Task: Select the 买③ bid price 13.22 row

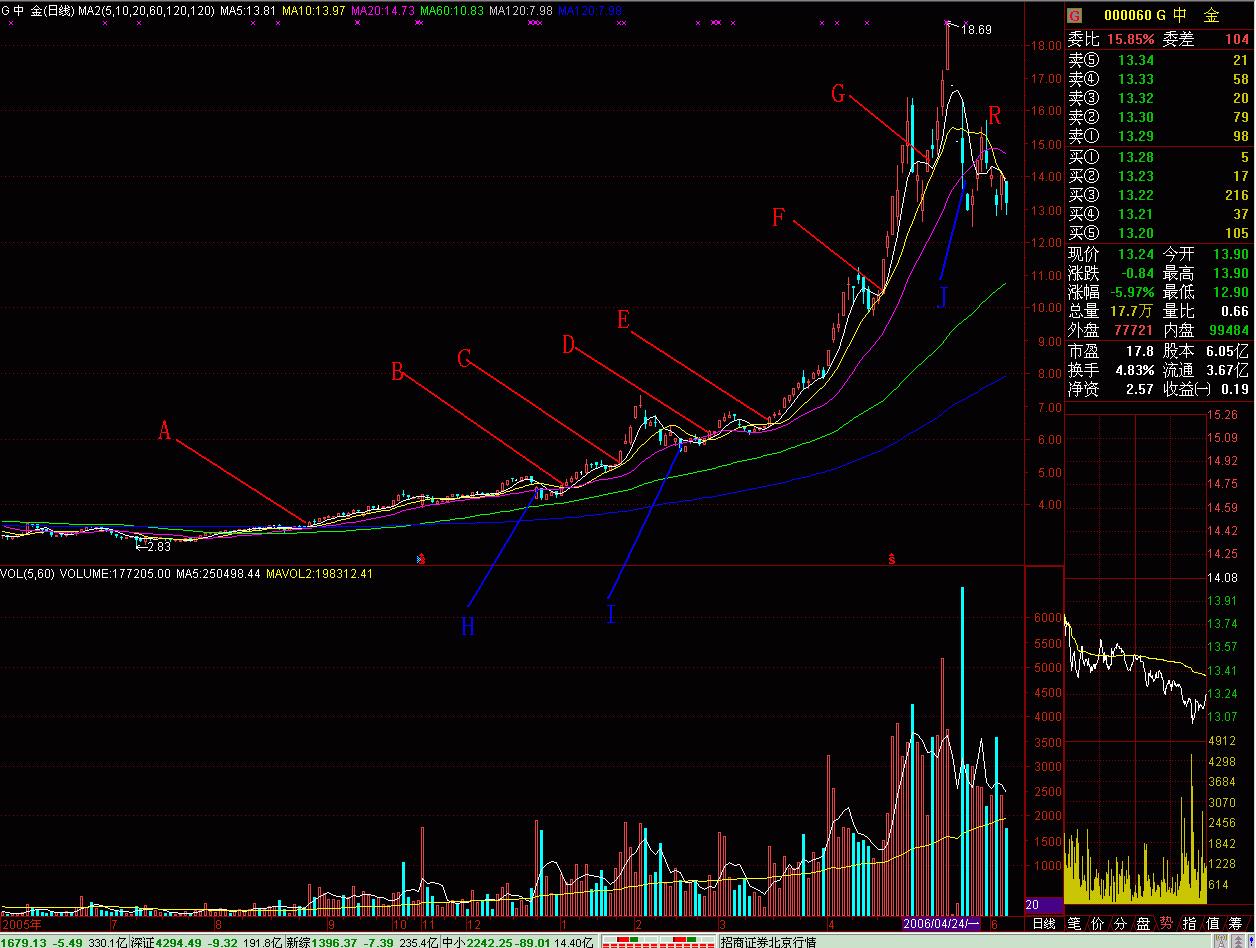Action: 1159,194
